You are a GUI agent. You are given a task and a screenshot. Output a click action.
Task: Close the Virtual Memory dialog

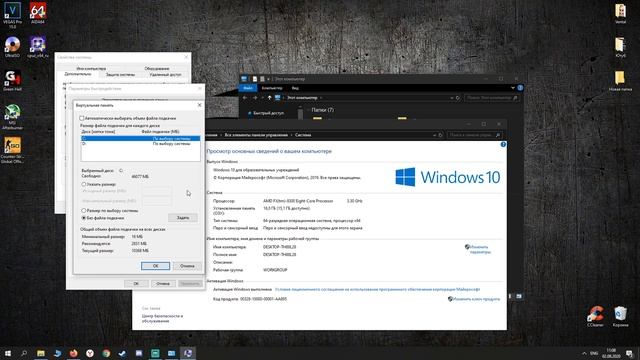tap(200, 105)
